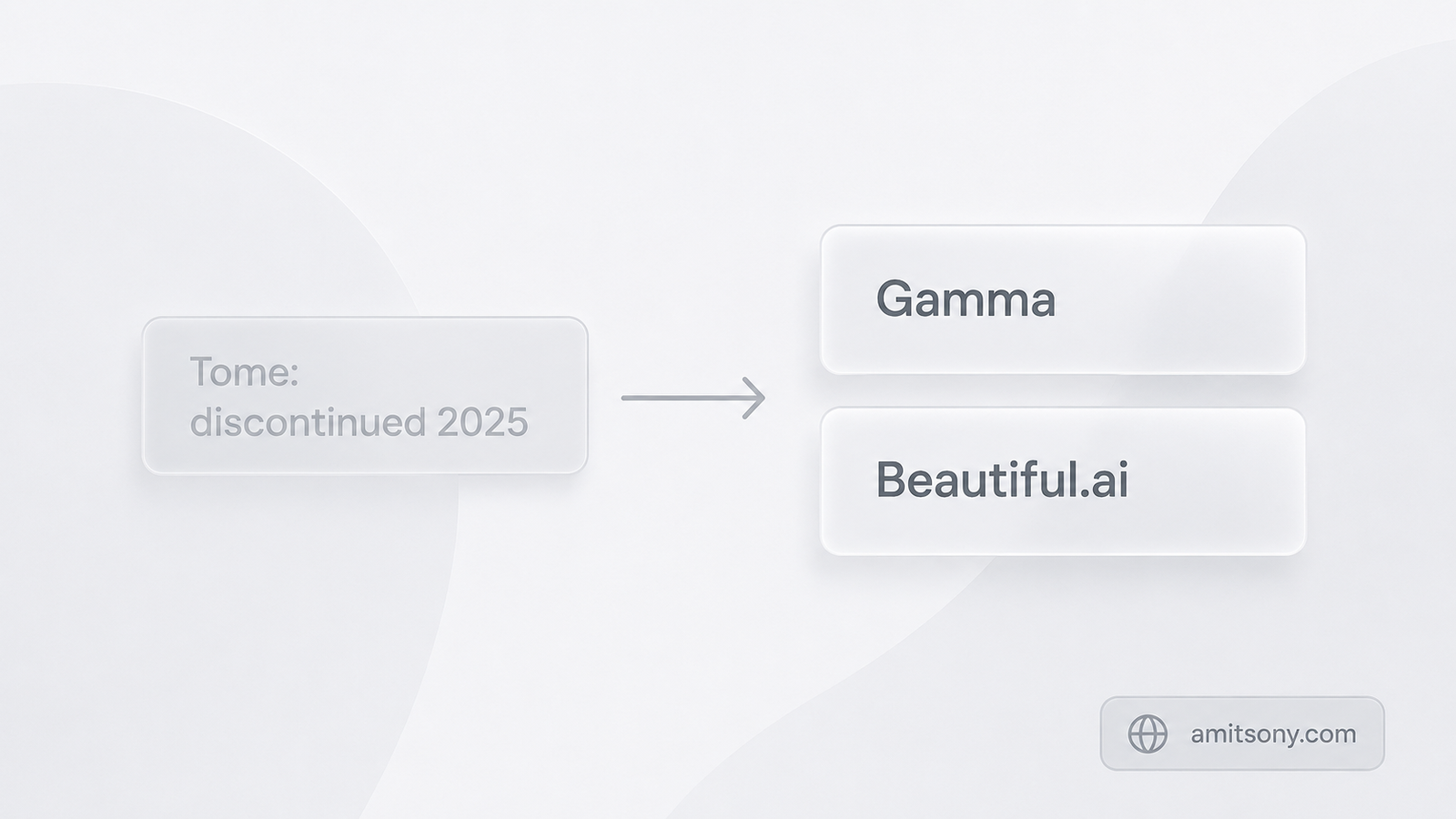Click the Beautiful.ai text label
This screenshot has width=1456, height=819.
click(1002, 479)
